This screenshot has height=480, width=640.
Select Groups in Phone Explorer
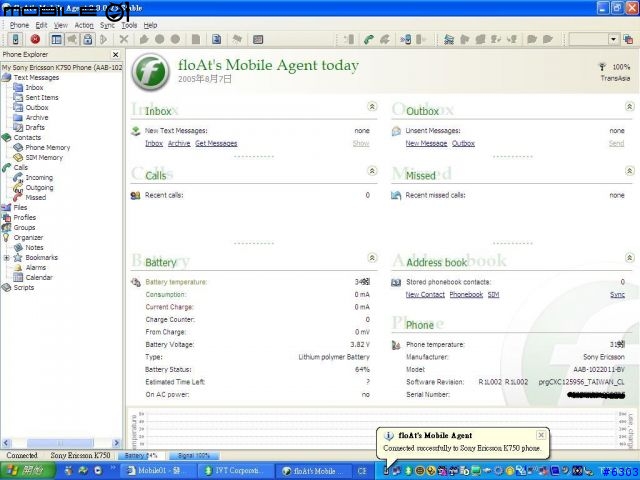pos(24,227)
